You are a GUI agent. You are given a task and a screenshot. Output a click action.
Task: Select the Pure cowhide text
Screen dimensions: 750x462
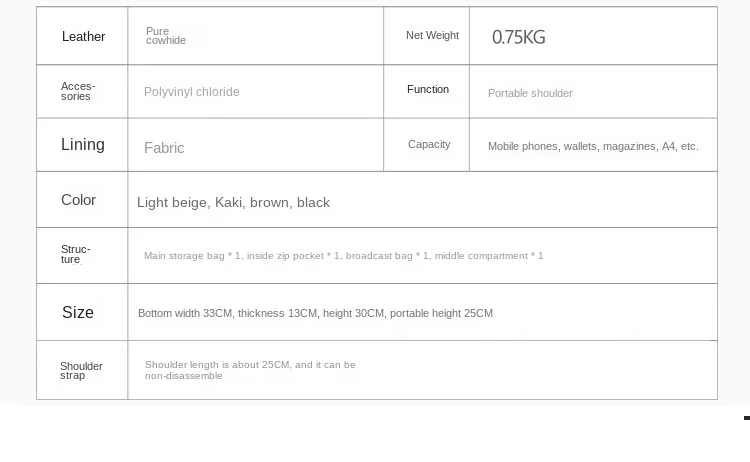[165, 36]
